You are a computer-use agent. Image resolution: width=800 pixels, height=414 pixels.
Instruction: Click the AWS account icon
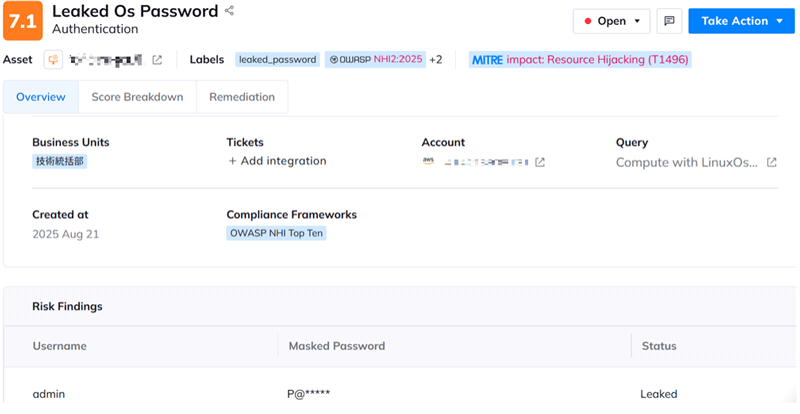(428, 162)
